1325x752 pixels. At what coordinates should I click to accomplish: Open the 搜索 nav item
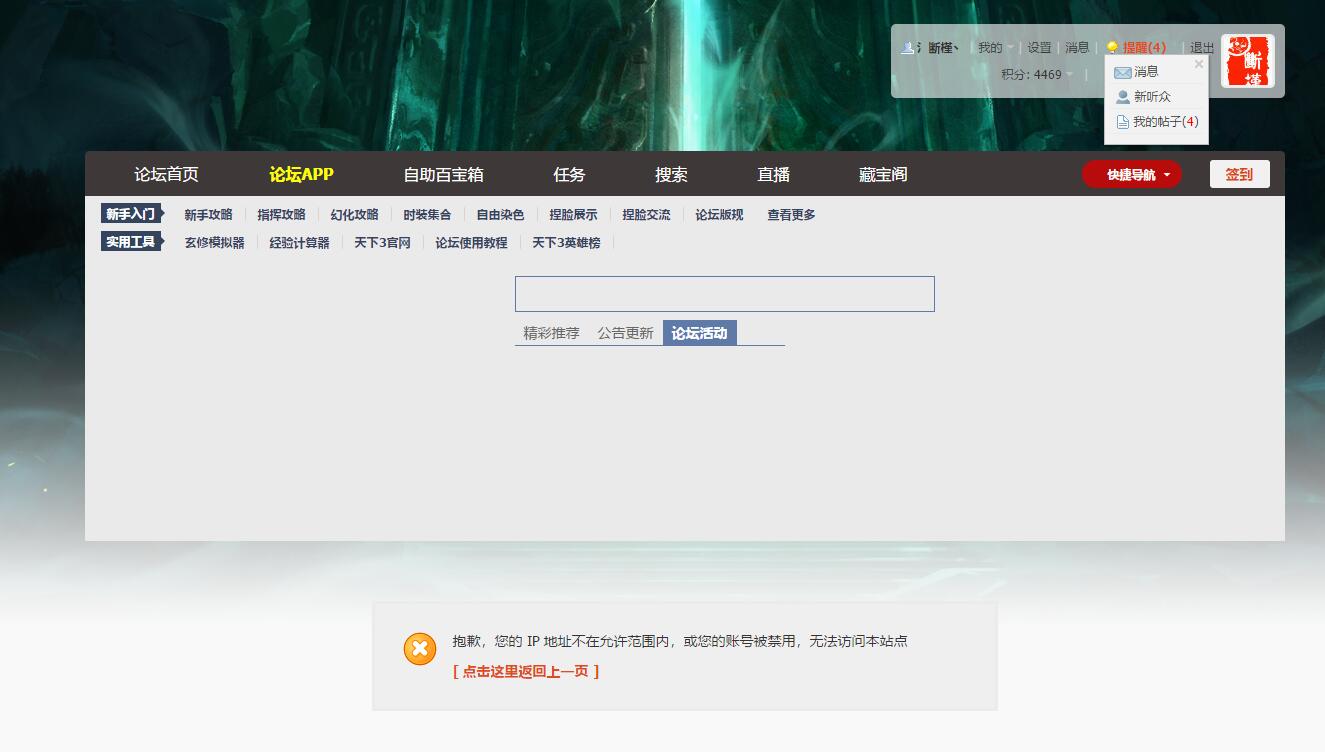pyautogui.click(x=671, y=174)
